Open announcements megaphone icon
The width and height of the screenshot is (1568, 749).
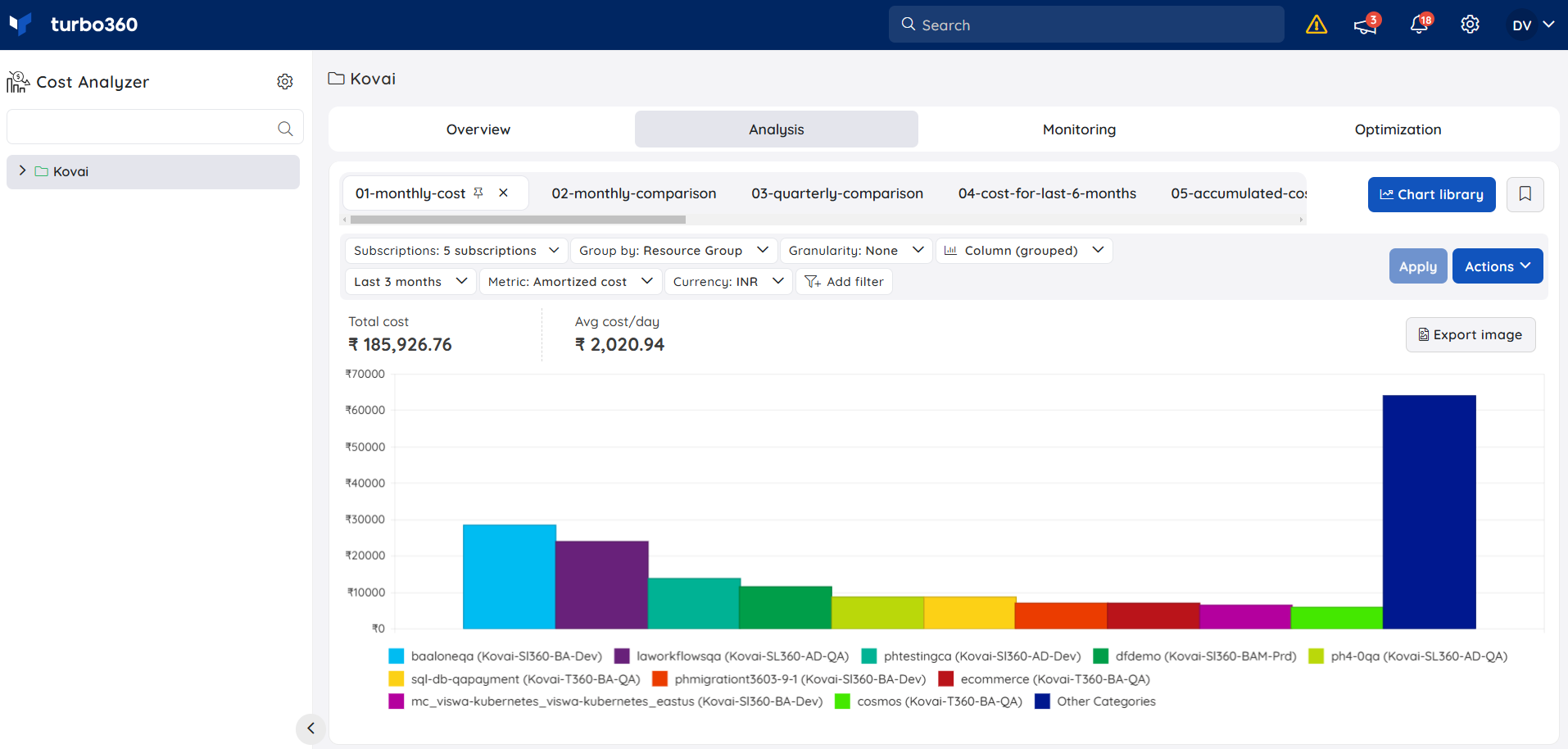[1366, 25]
